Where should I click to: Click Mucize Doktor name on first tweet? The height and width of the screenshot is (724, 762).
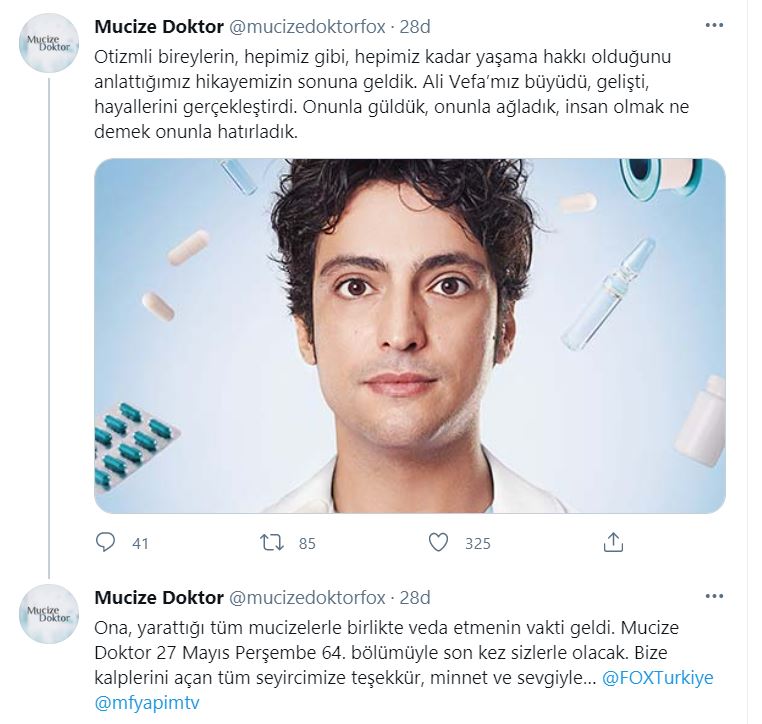point(158,26)
